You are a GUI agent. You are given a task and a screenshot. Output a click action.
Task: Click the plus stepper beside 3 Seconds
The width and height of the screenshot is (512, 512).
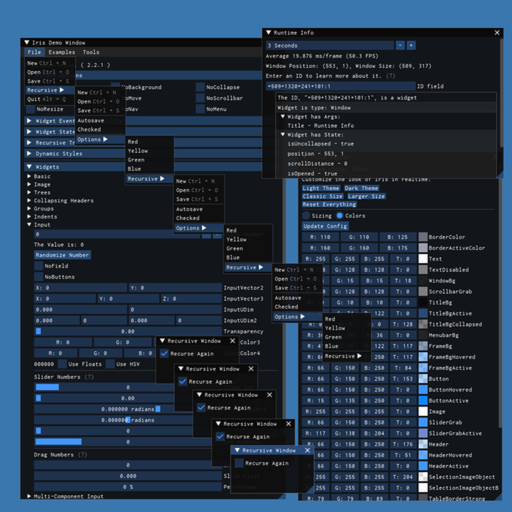coord(411,45)
